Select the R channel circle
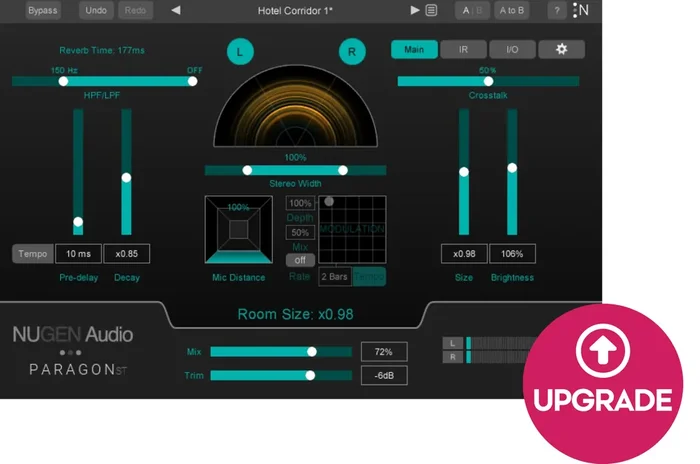The width and height of the screenshot is (700, 464). click(352, 52)
